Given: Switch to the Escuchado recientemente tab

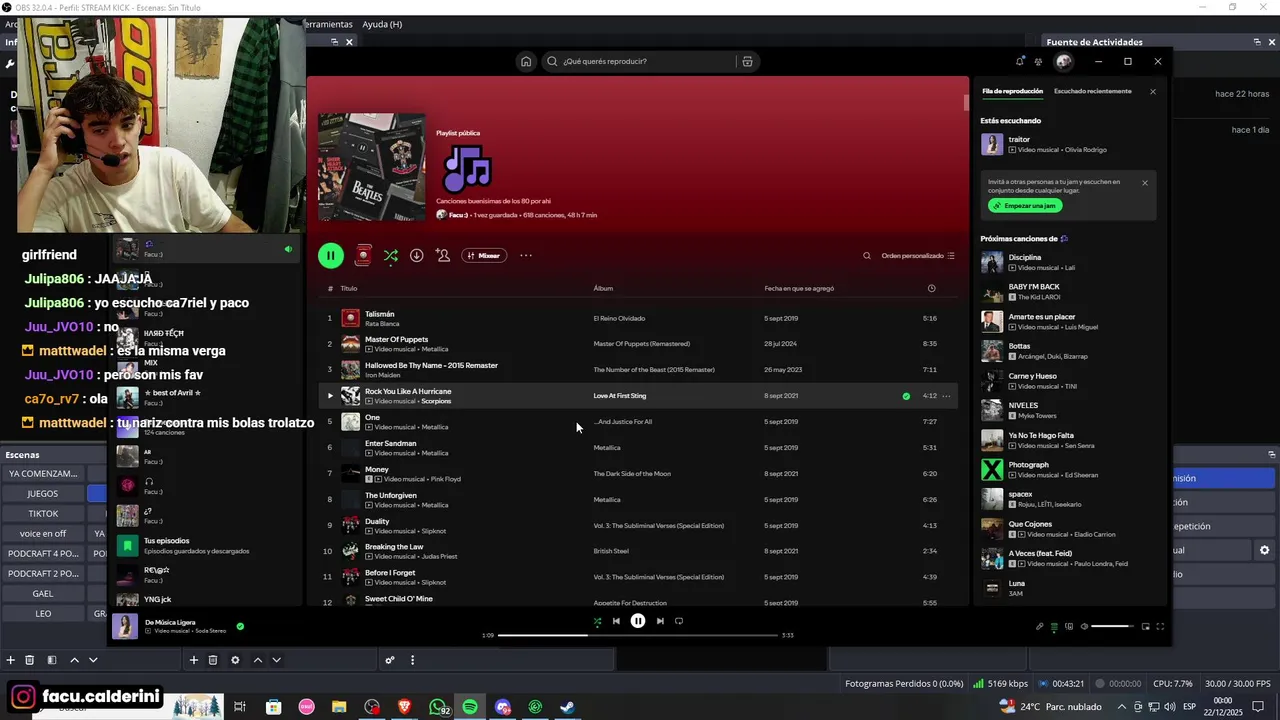Looking at the screenshot, I should point(1093,91).
